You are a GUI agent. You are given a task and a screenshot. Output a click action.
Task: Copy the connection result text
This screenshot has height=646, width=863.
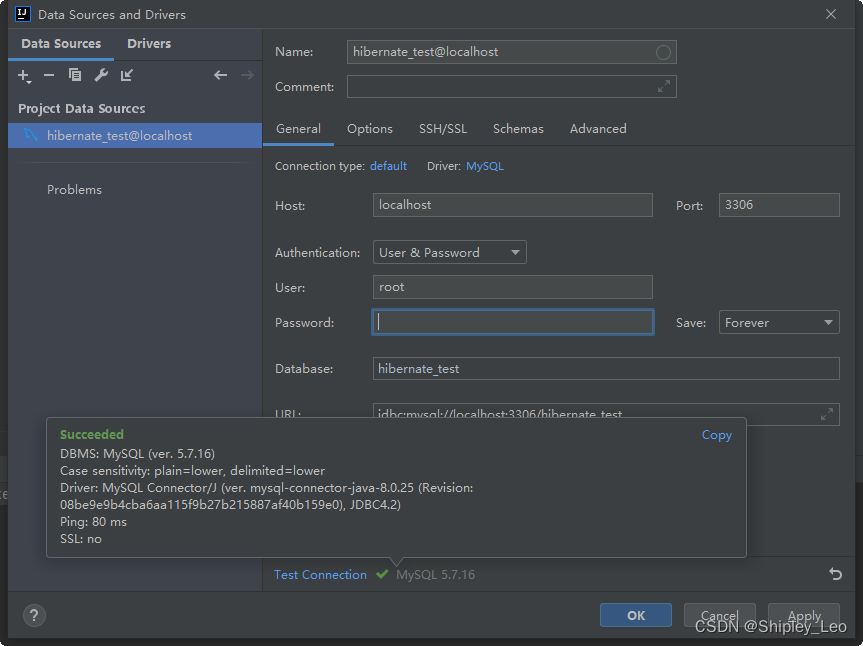(717, 435)
